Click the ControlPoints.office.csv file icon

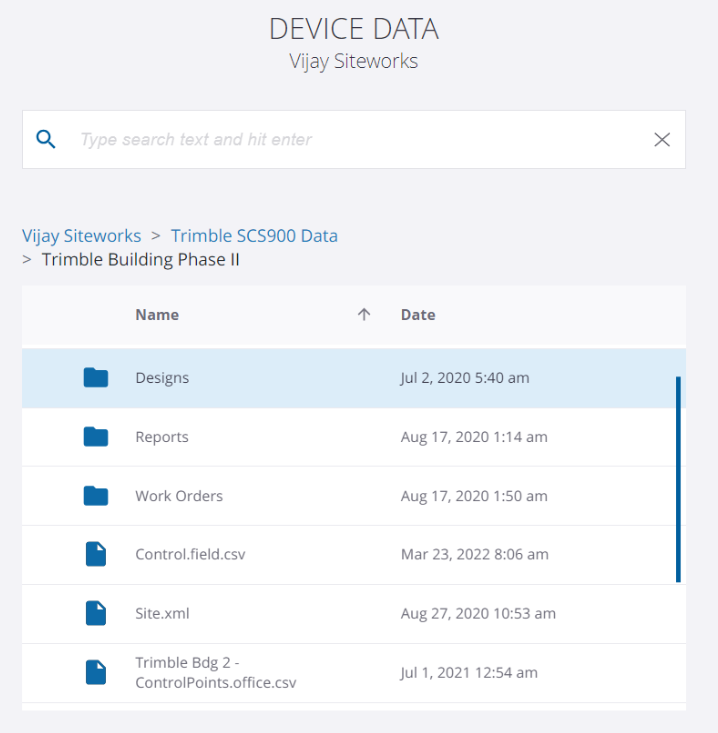(x=96, y=672)
